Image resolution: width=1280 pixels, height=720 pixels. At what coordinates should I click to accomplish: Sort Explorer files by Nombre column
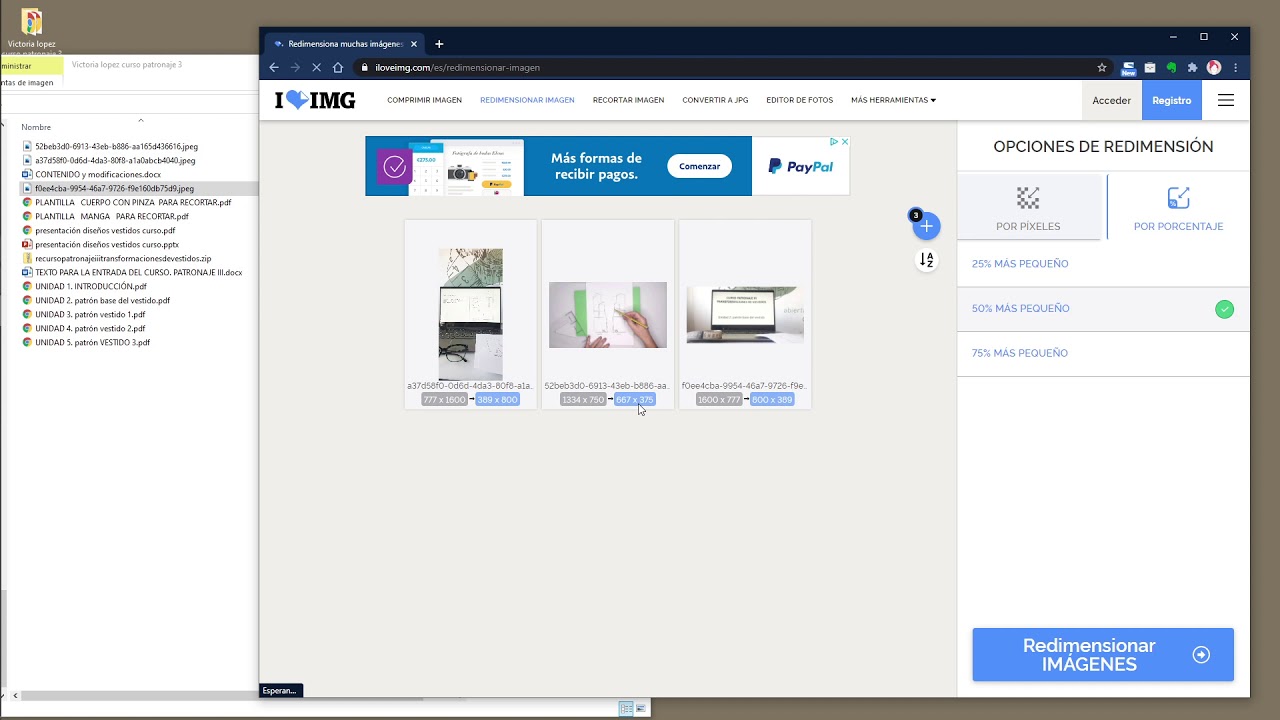point(36,127)
